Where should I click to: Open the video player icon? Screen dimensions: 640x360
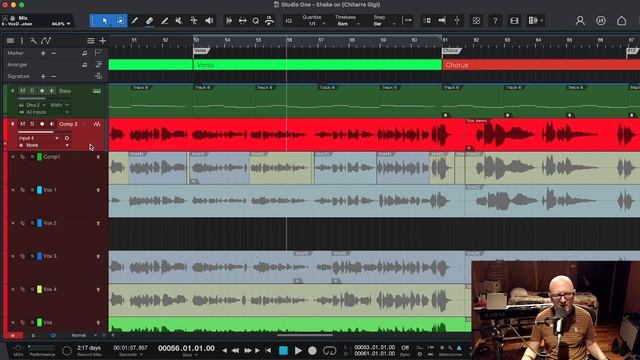(514, 20)
